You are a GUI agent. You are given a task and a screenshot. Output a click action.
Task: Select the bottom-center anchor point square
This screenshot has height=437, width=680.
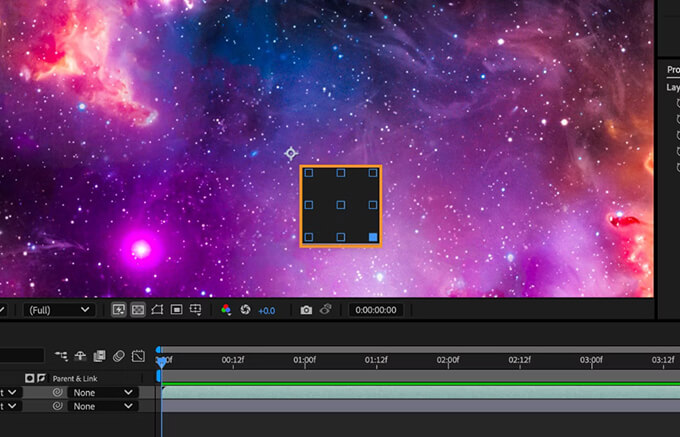pyautogui.click(x=341, y=237)
